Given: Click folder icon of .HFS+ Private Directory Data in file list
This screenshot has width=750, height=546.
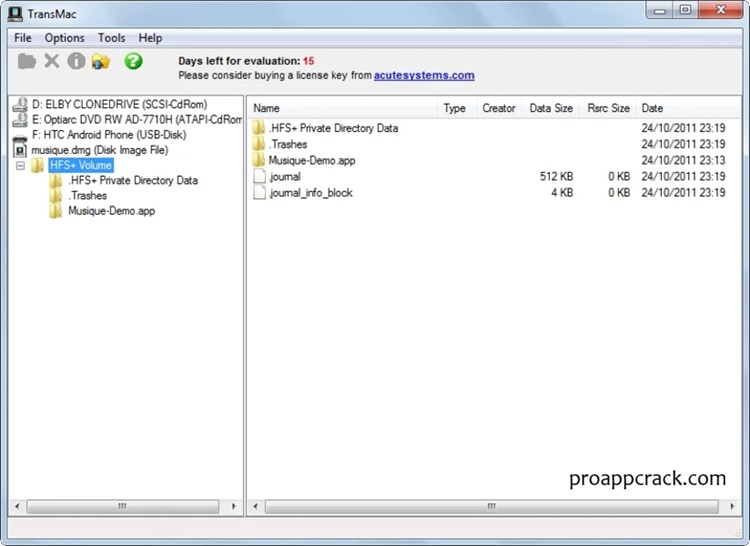Looking at the screenshot, I should pyautogui.click(x=259, y=128).
